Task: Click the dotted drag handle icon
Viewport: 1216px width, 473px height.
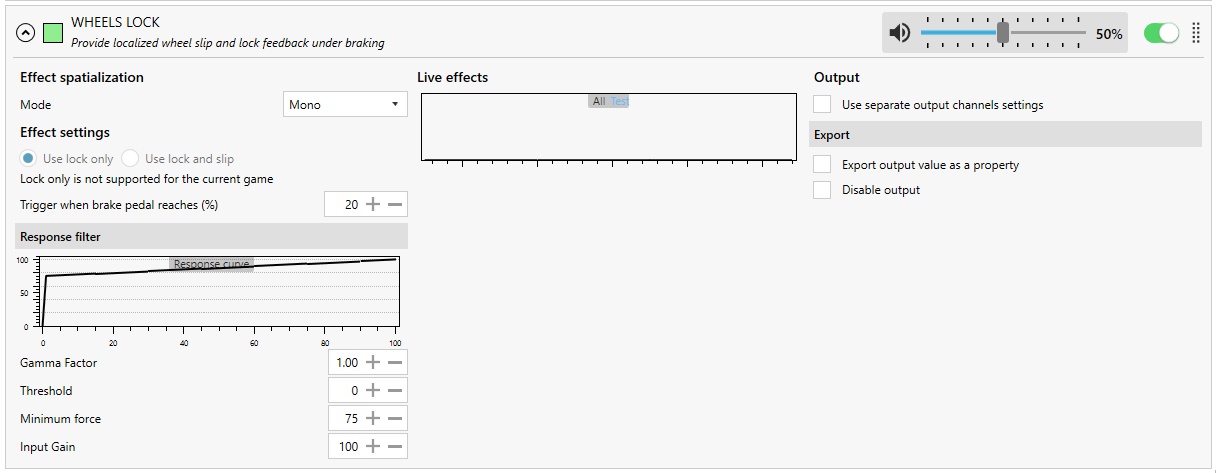Action: (x=1196, y=33)
